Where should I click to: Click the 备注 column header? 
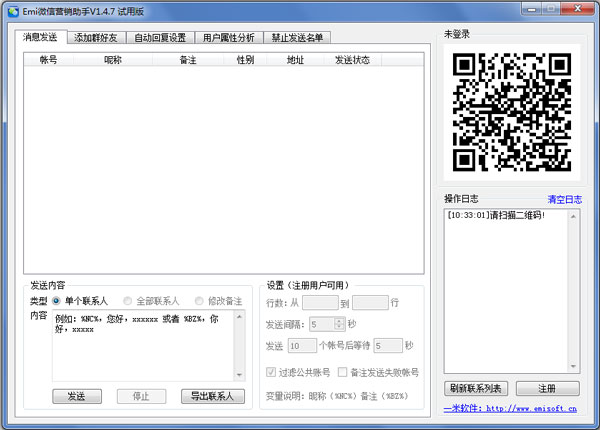point(188,60)
